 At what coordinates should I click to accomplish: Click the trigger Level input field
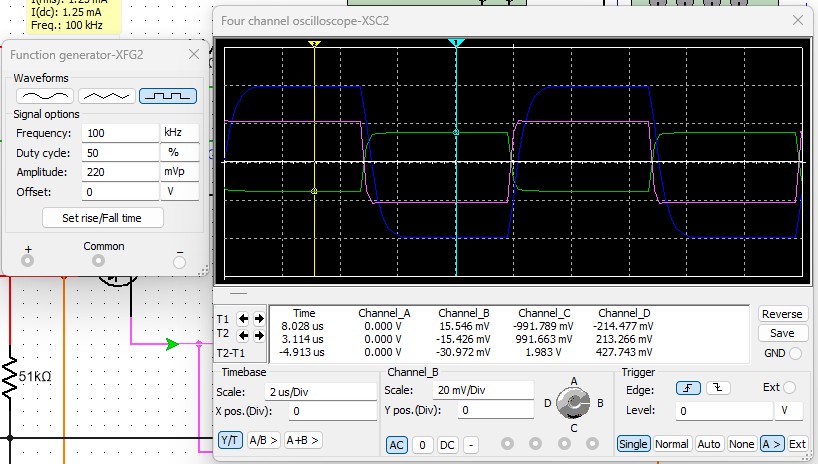(724, 411)
